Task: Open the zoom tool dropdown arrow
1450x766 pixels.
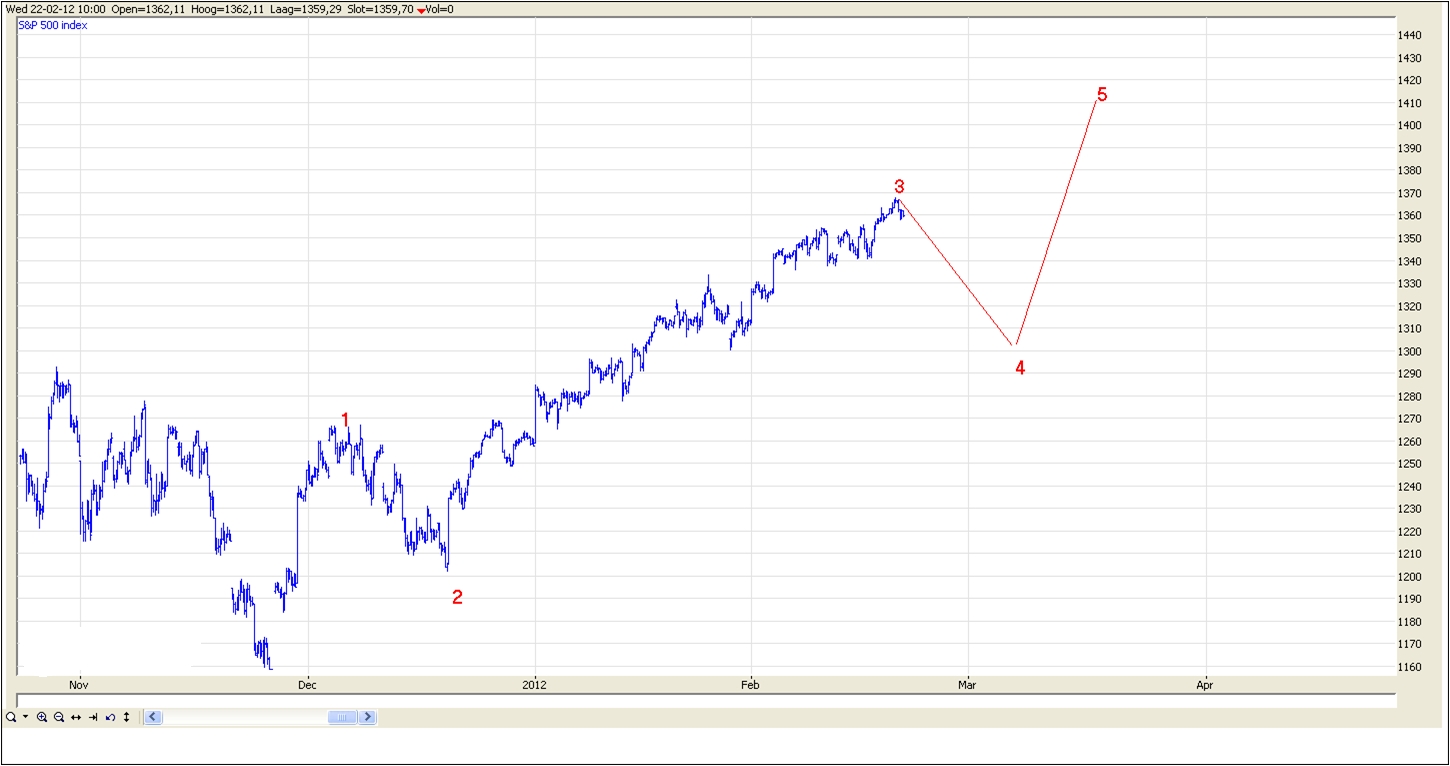Action: click(25, 717)
